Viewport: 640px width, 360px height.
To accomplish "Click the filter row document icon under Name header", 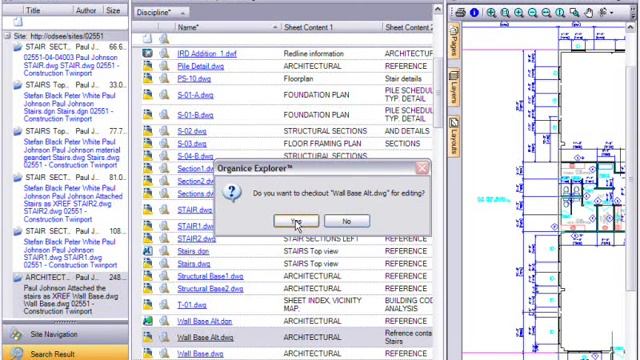I will pyautogui.click(x=147, y=39).
